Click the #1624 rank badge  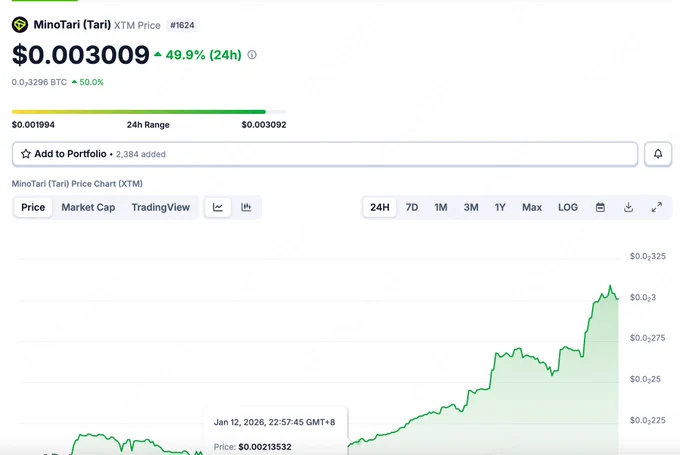coord(182,25)
